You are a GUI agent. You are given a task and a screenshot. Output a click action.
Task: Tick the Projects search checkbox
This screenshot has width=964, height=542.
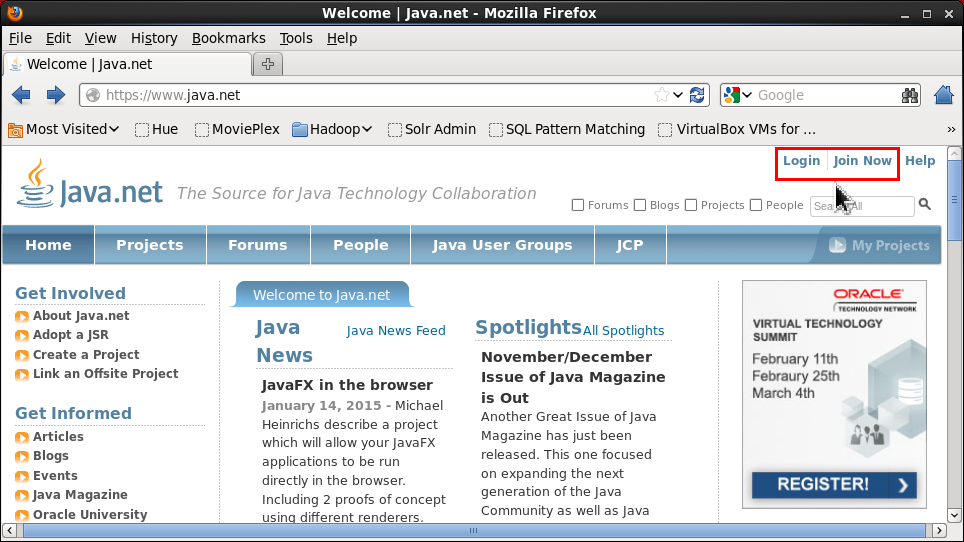click(691, 205)
